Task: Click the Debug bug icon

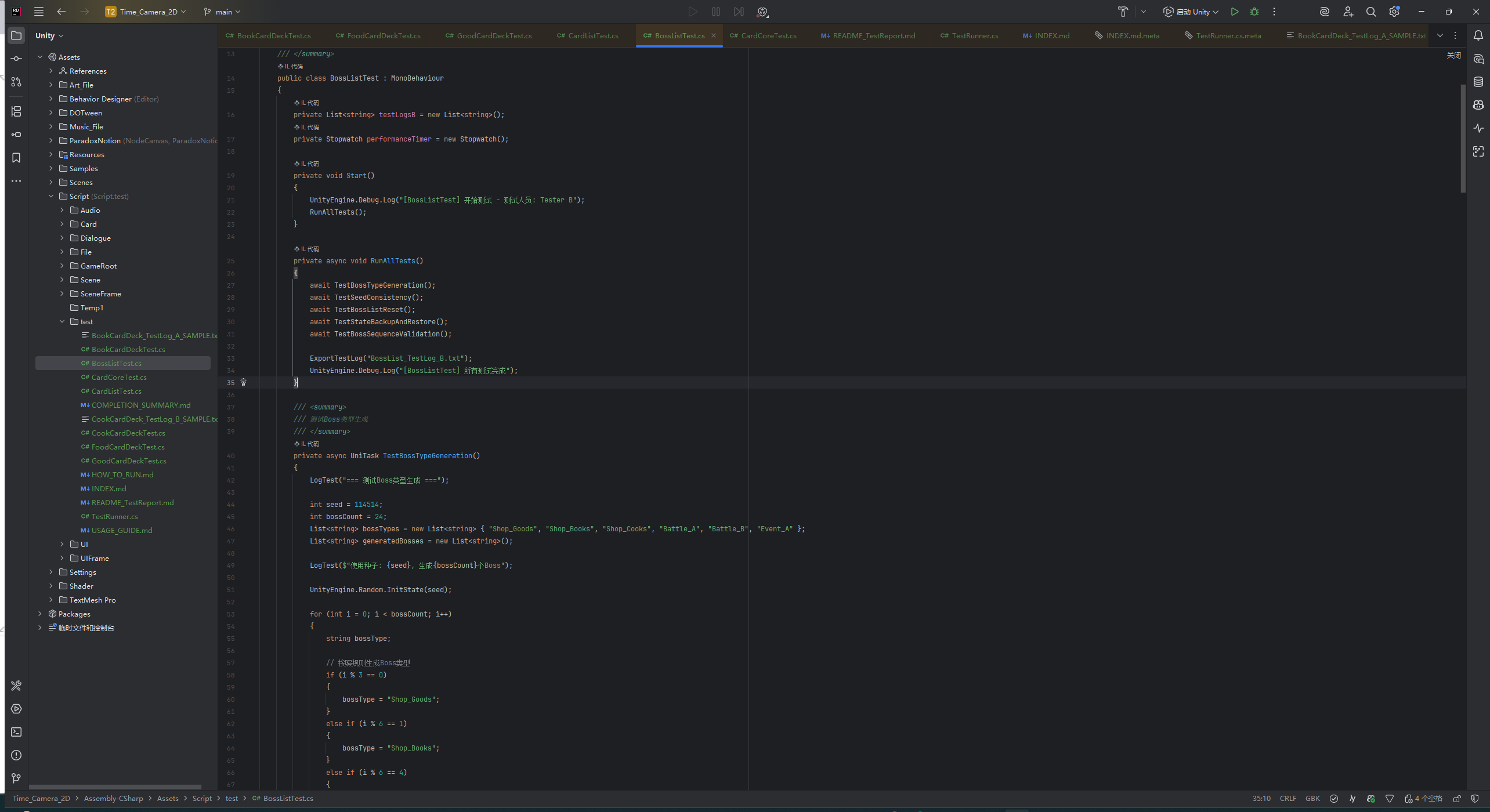Action: tap(1254, 12)
